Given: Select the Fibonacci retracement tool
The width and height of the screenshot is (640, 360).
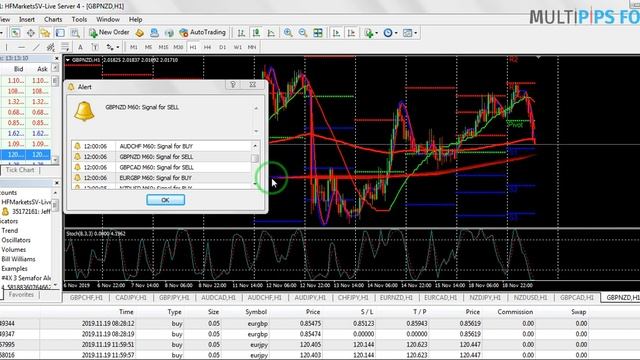Looking at the screenshot, I should 65,47.
